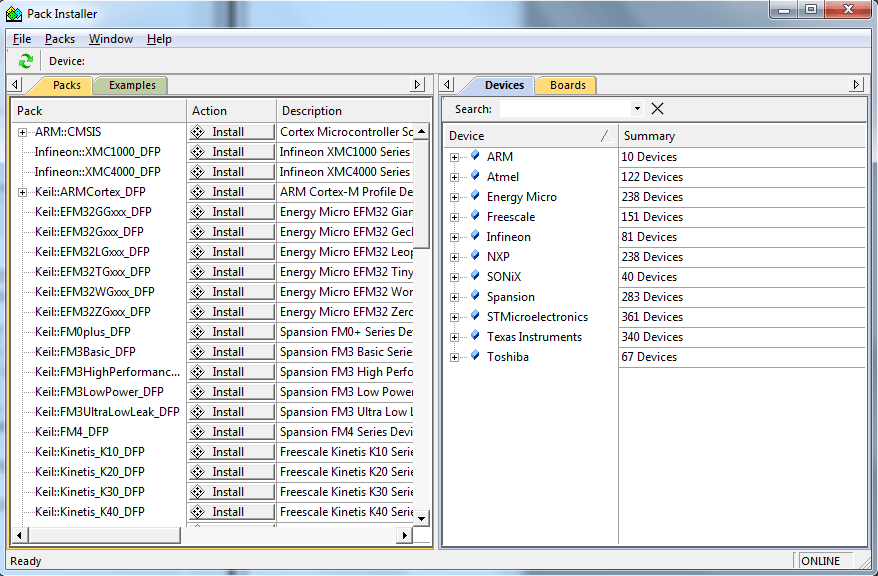Install the Keil::FM0plus_DFP pack
878x576 pixels.
tap(231, 332)
